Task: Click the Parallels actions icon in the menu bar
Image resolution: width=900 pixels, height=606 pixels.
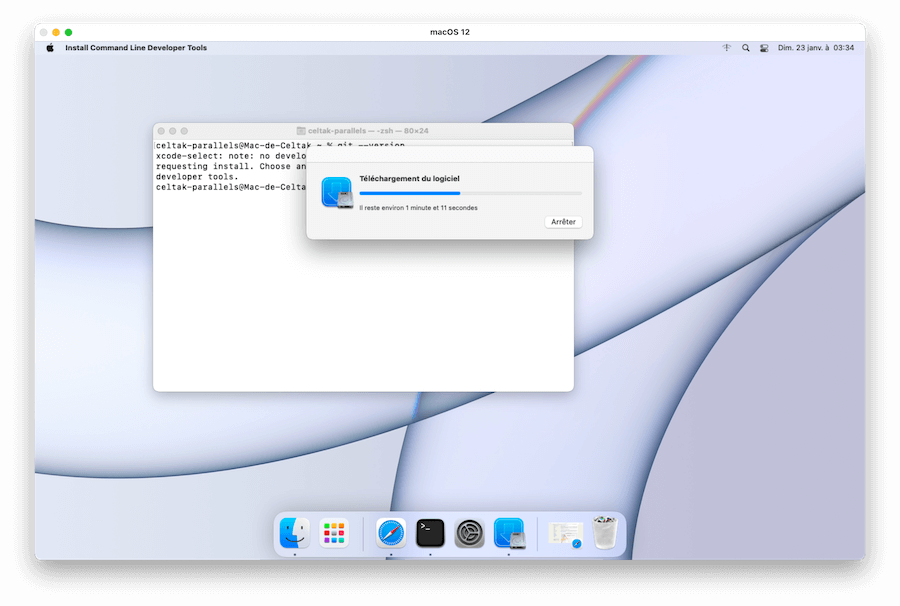Action: click(x=725, y=47)
